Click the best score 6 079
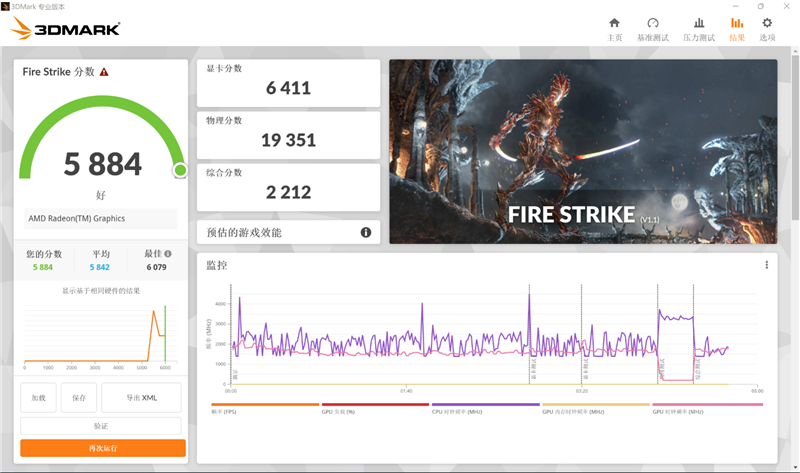The height and width of the screenshot is (473, 800). pyautogui.click(x=156, y=267)
